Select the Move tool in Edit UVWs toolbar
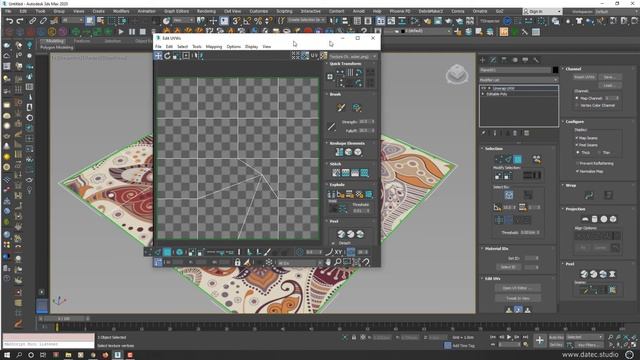The height and width of the screenshot is (360, 640). tap(158, 56)
